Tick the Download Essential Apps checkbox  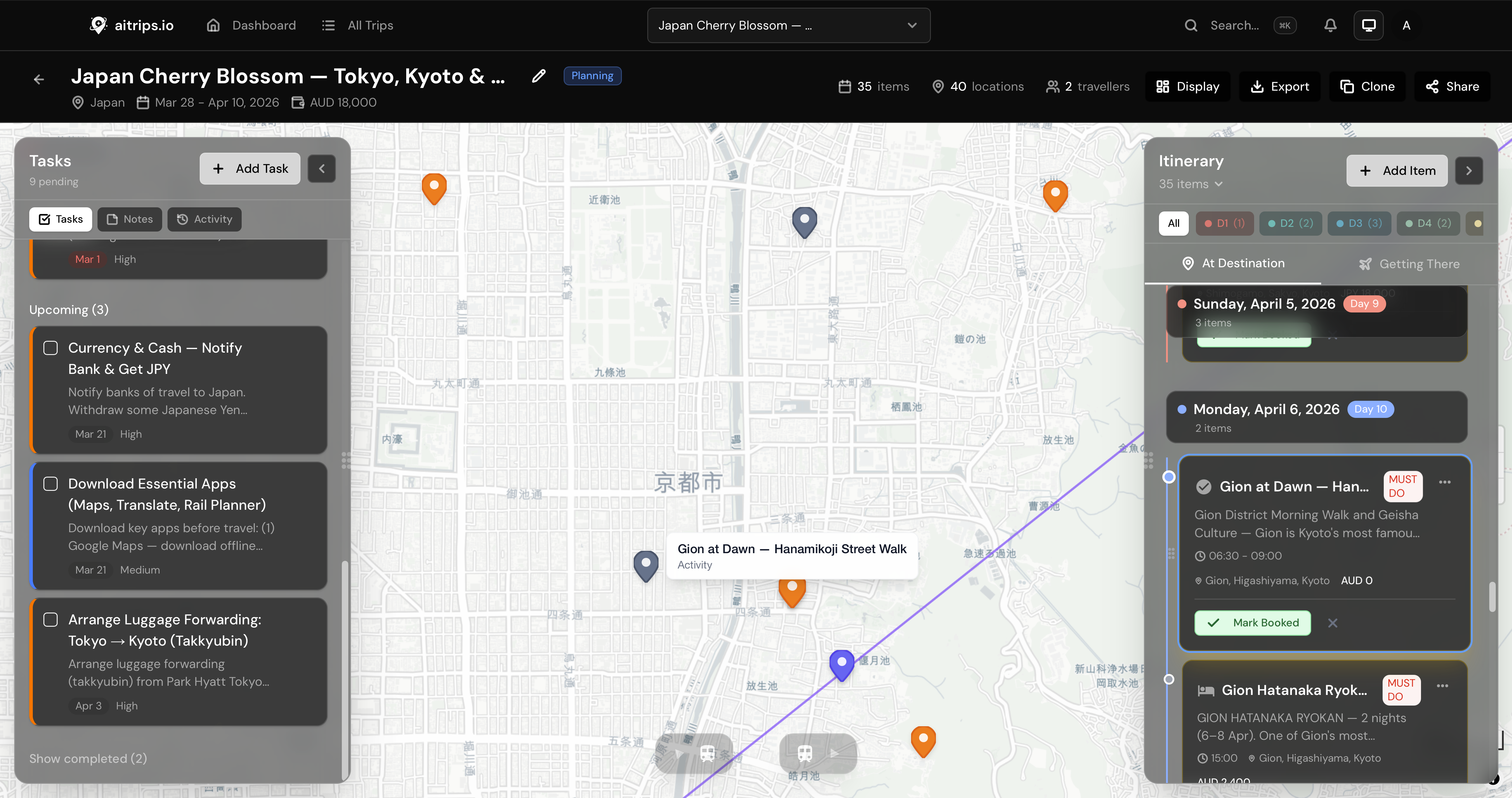pos(51,483)
